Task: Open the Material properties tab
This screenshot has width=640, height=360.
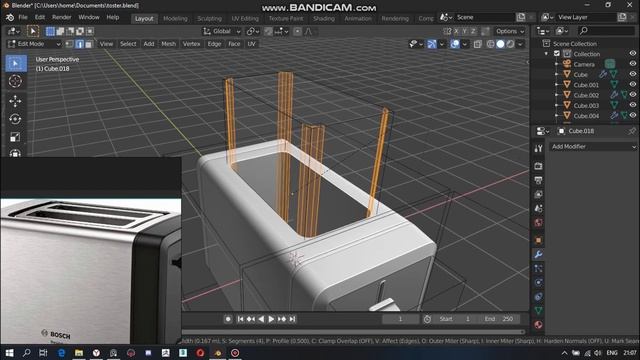Action: click(538, 325)
